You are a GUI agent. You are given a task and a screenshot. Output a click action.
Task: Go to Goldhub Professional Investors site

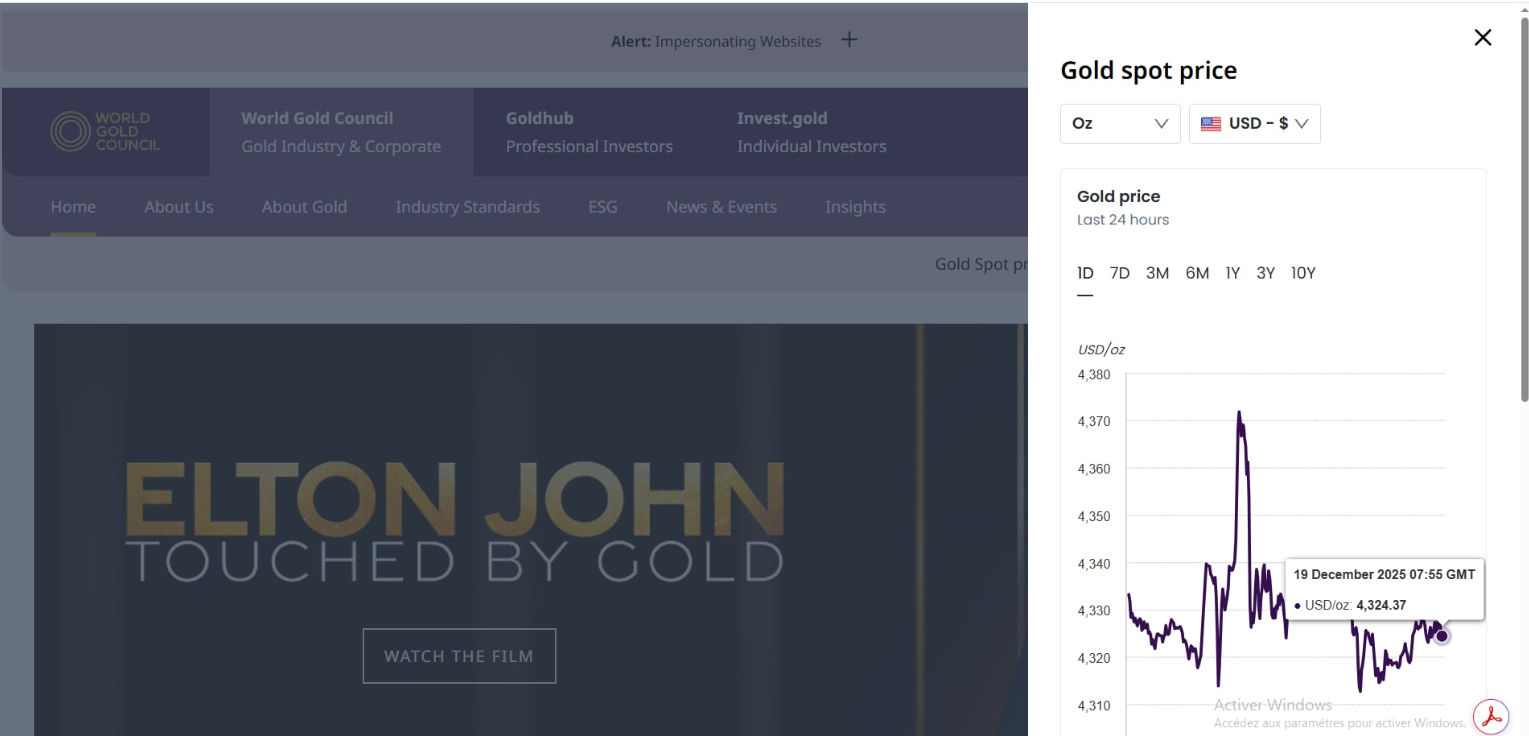(589, 132)
